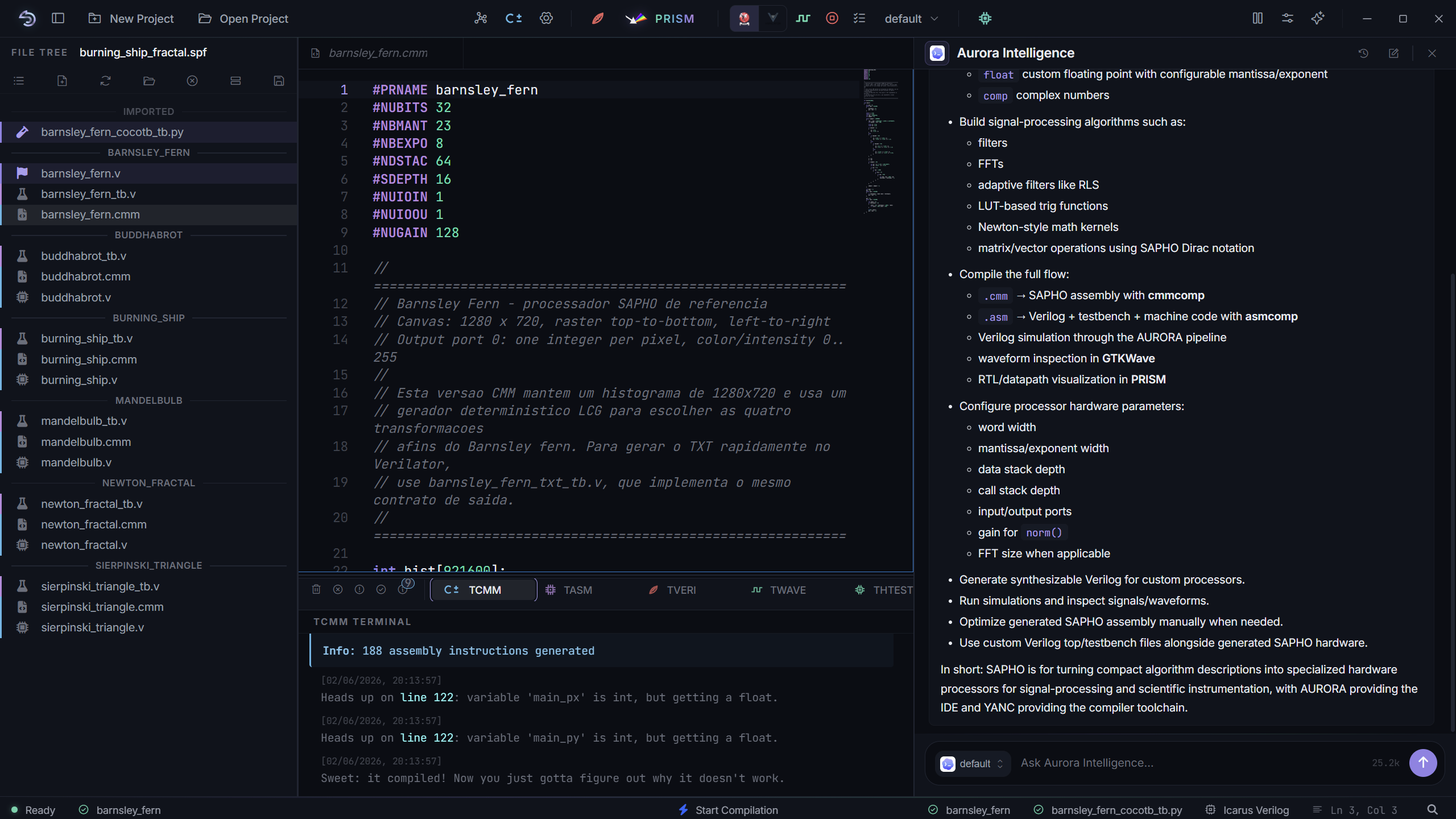The width and height of the screenshot is (1456, 819).
Task: Open the gear settings icon in top toolbar
Action: point(547,18)
